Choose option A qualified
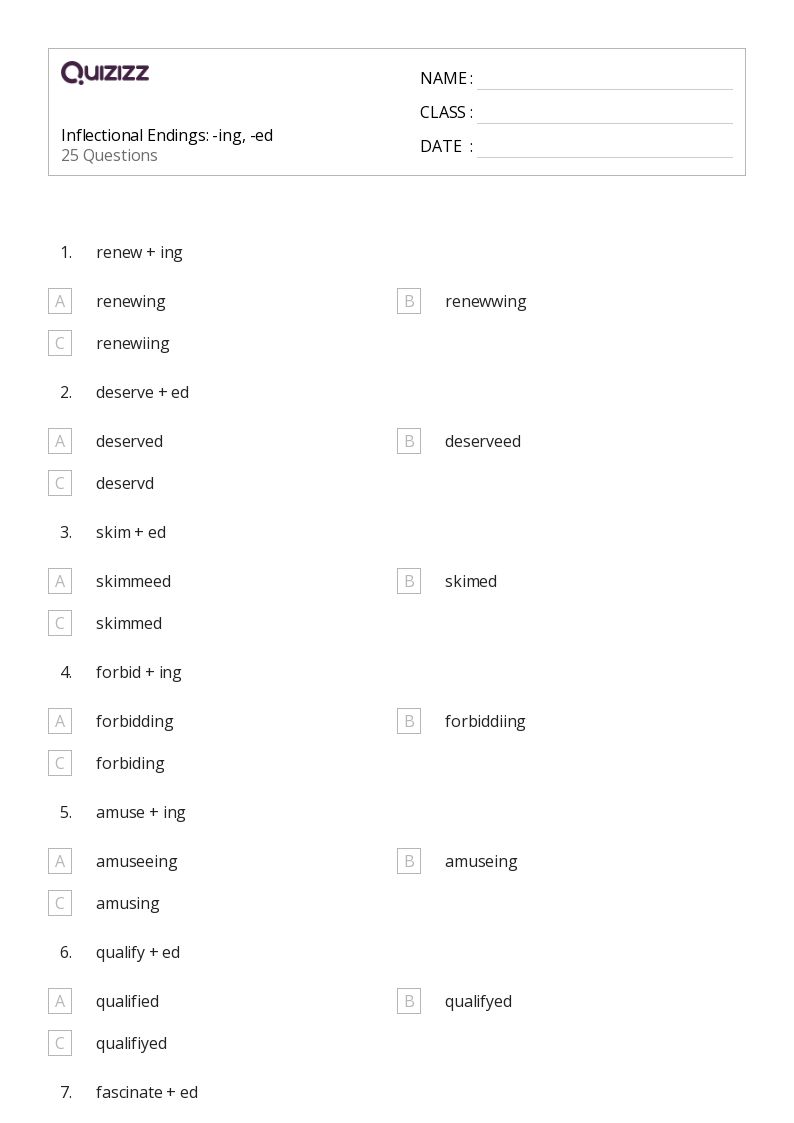The height and width of the screenshot is (1123, 794). point(60,1001)
